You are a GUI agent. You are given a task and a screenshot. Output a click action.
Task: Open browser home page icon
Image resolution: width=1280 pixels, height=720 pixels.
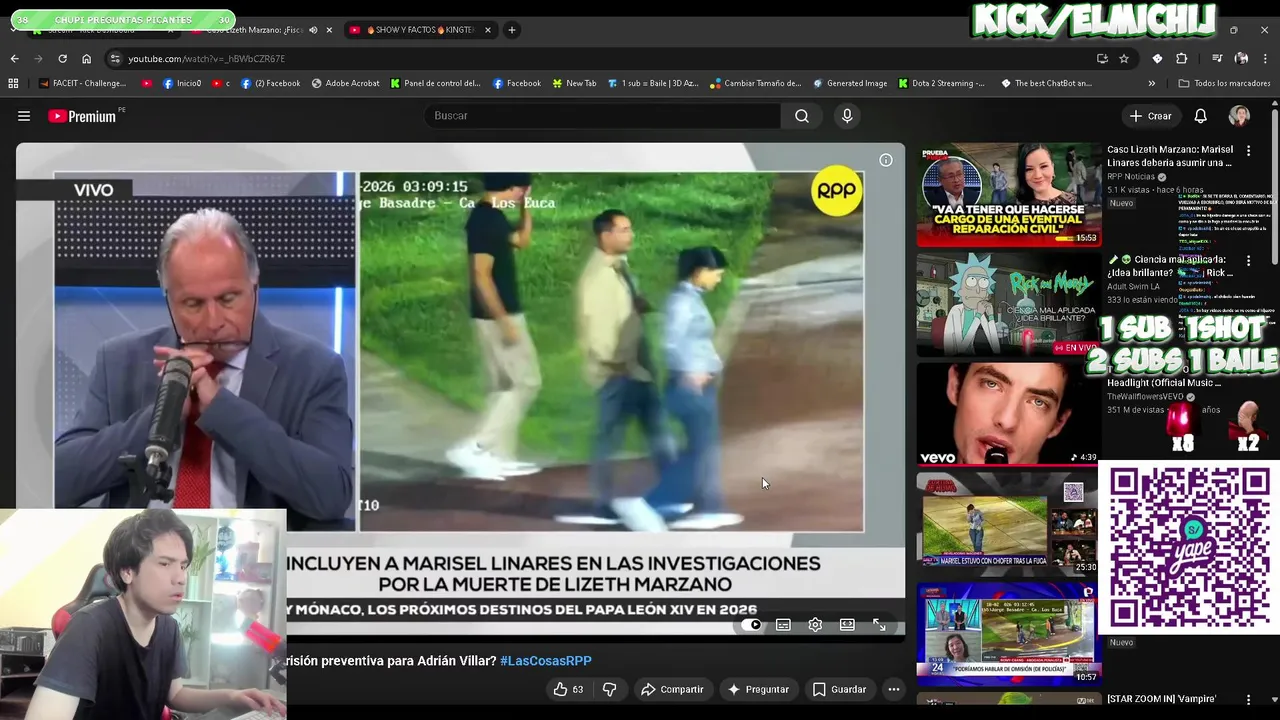tap(86, 59)
